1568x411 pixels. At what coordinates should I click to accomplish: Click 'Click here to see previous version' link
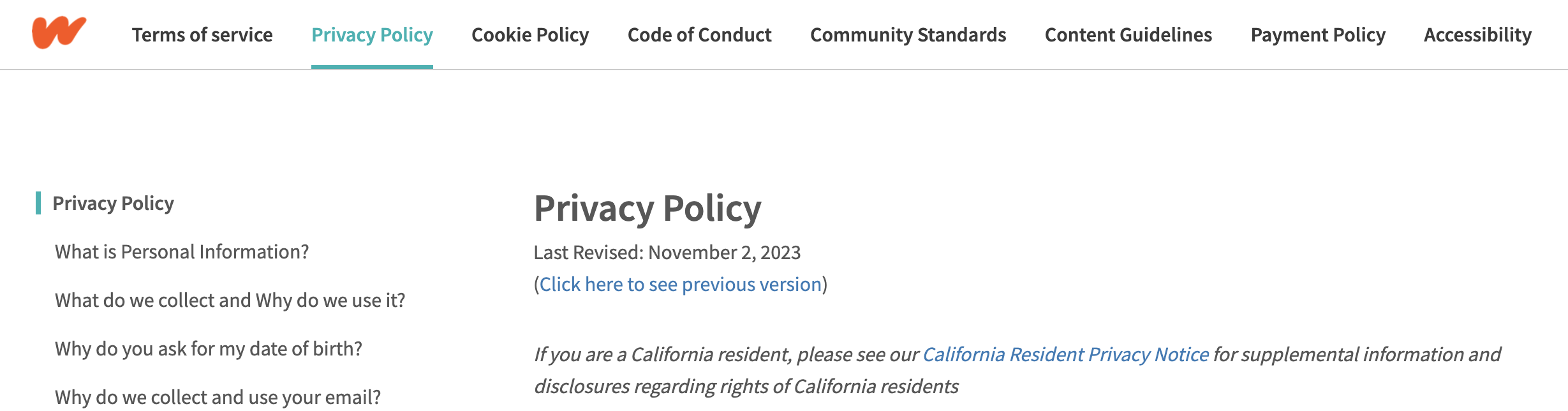[x=681, y=284]
